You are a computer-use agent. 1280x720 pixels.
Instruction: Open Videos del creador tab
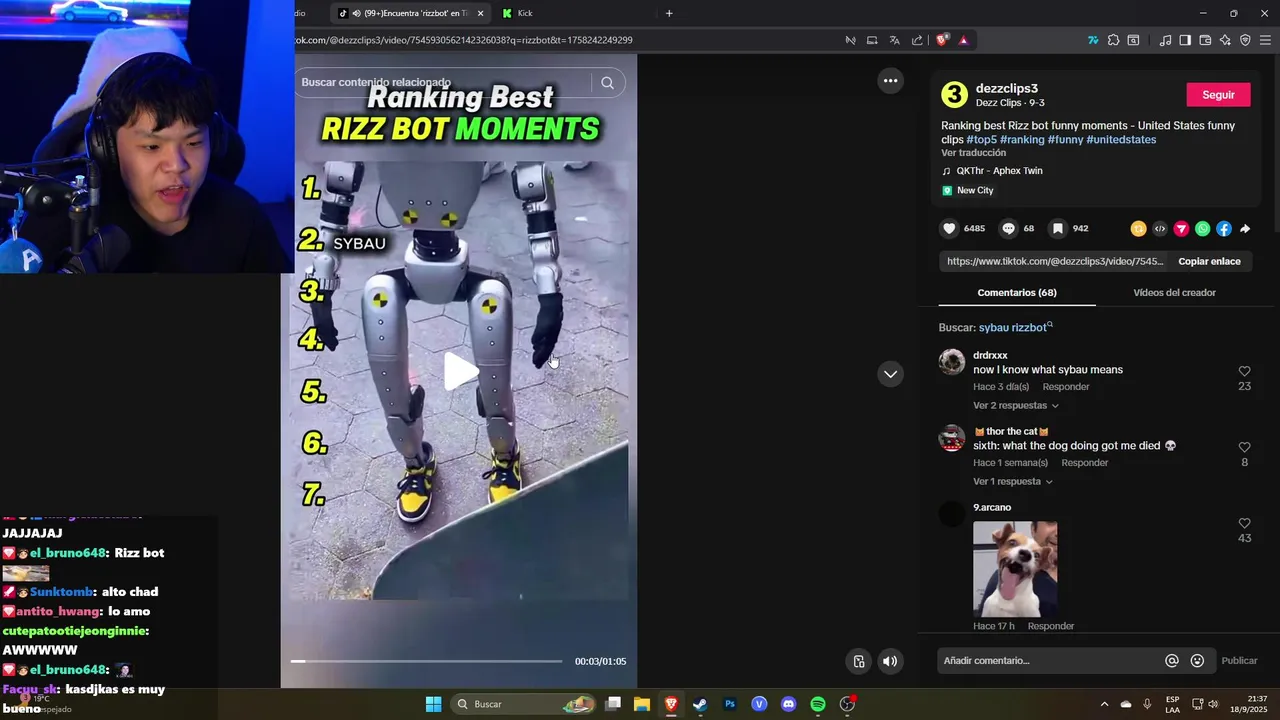(x=1174, y=293)
